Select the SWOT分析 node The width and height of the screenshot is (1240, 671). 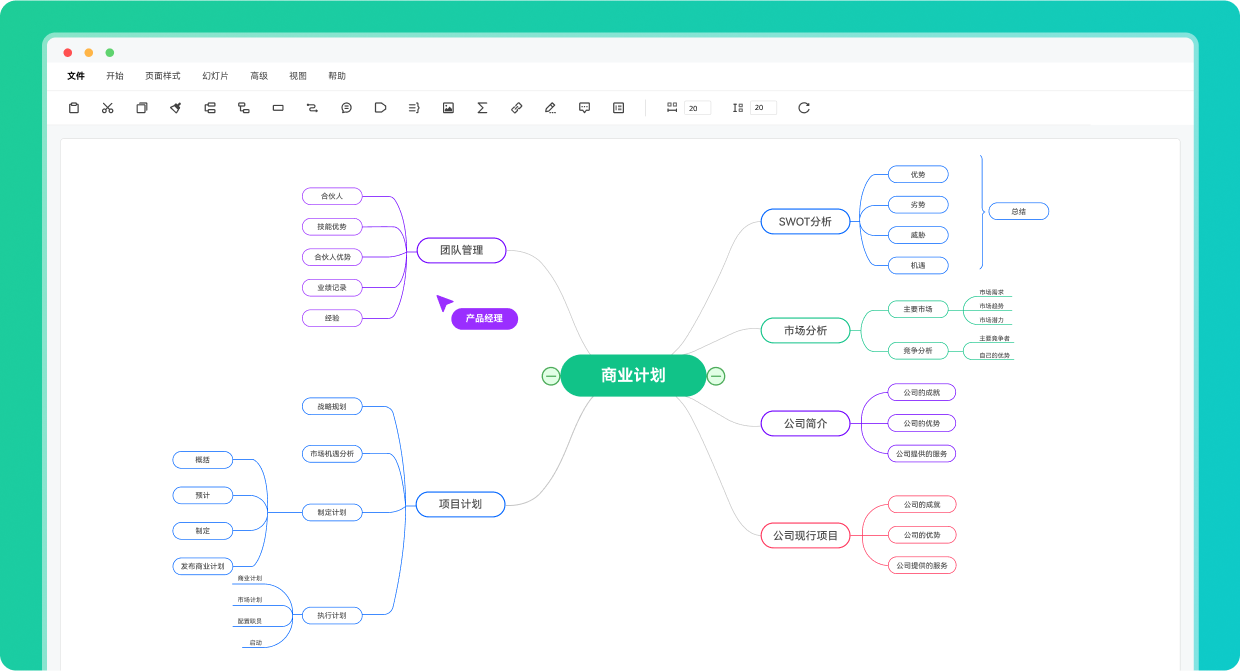click(x=805, y=221)
